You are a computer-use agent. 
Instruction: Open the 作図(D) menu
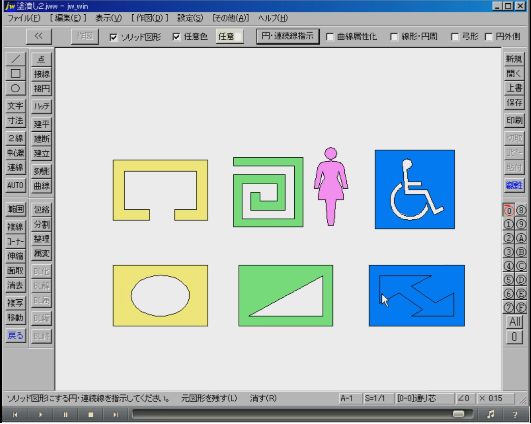coord(149,18)
